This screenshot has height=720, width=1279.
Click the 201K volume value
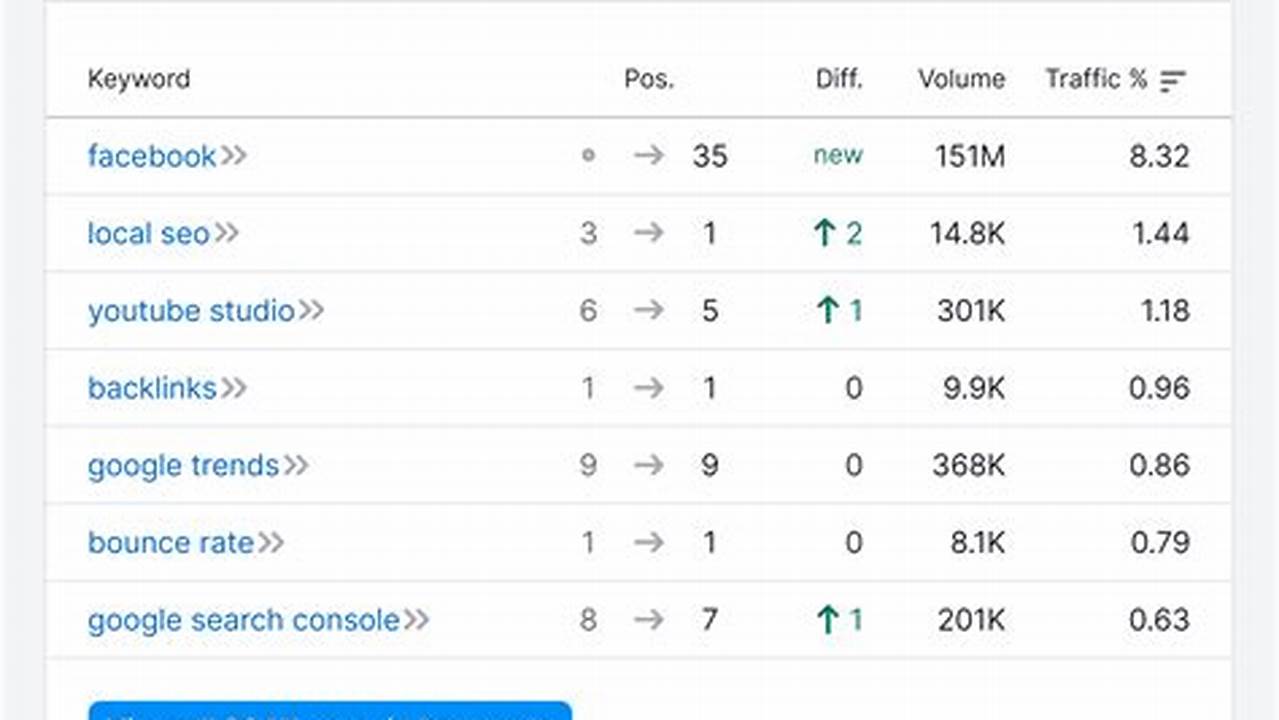coord(971,620)
